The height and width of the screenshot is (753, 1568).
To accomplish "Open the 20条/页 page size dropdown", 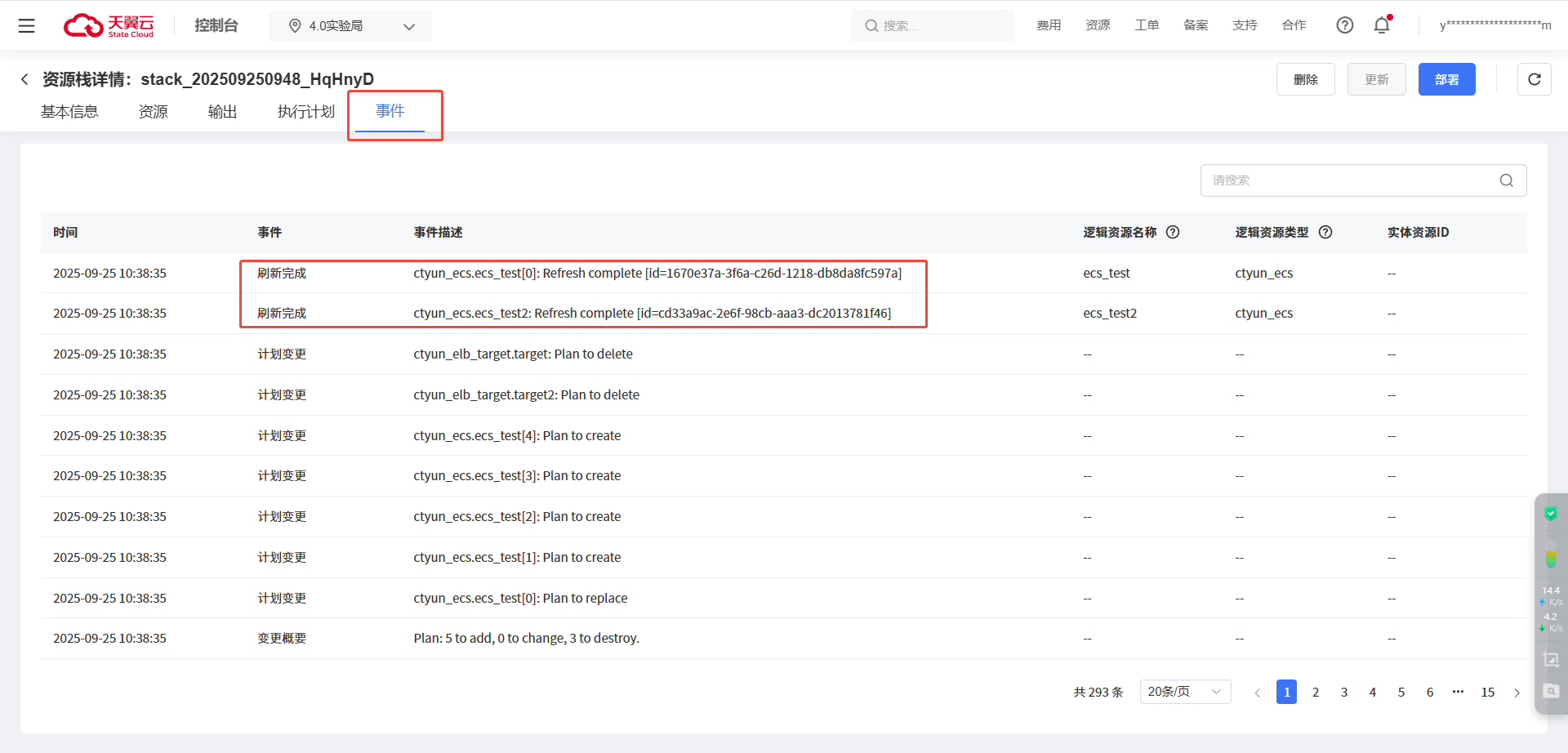I will 1184,692.
